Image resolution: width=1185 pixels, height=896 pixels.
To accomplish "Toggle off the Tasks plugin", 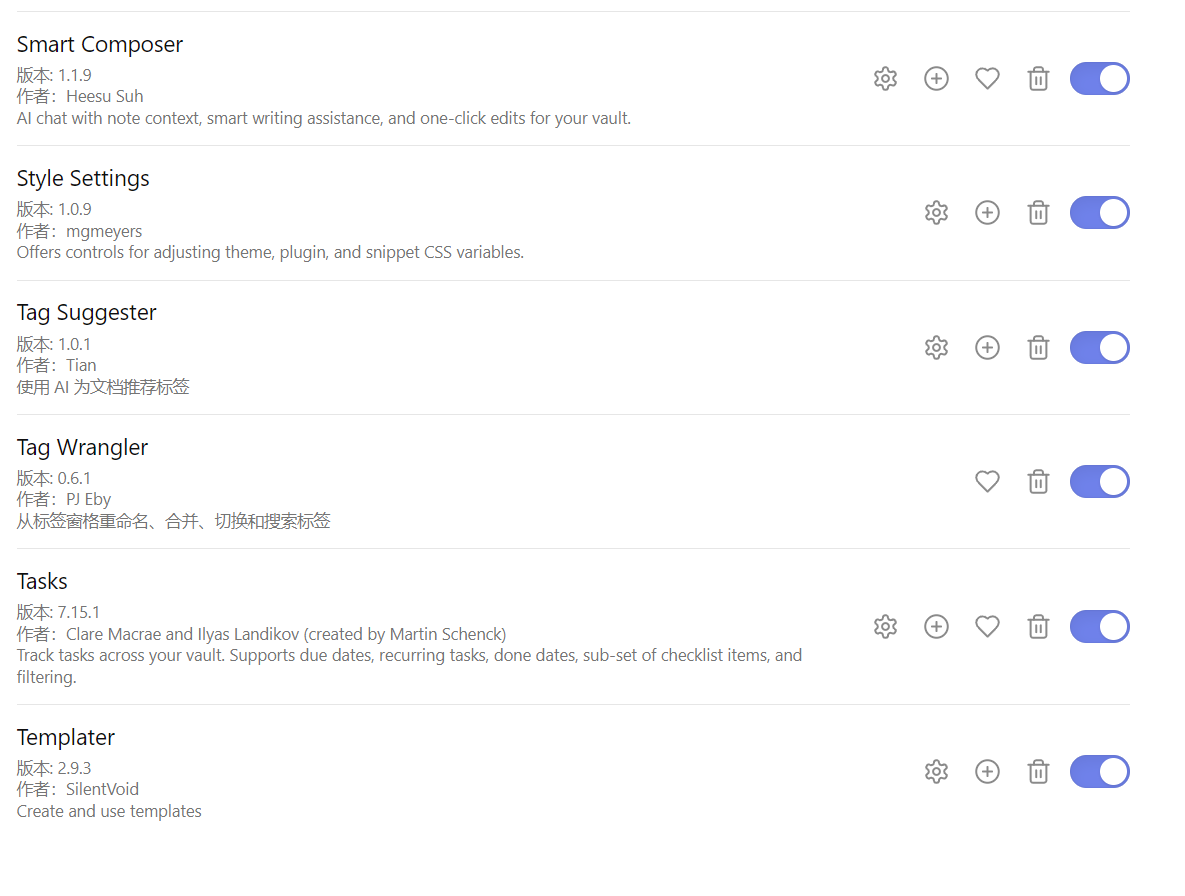I will pos(1100,626).
